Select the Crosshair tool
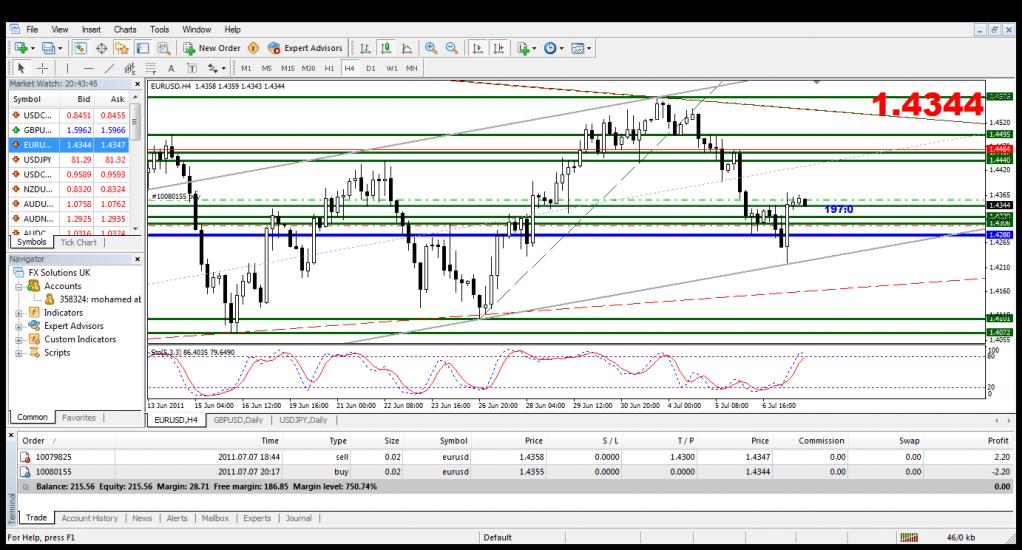The image size is (1022, 550). [x=41, y=68]
